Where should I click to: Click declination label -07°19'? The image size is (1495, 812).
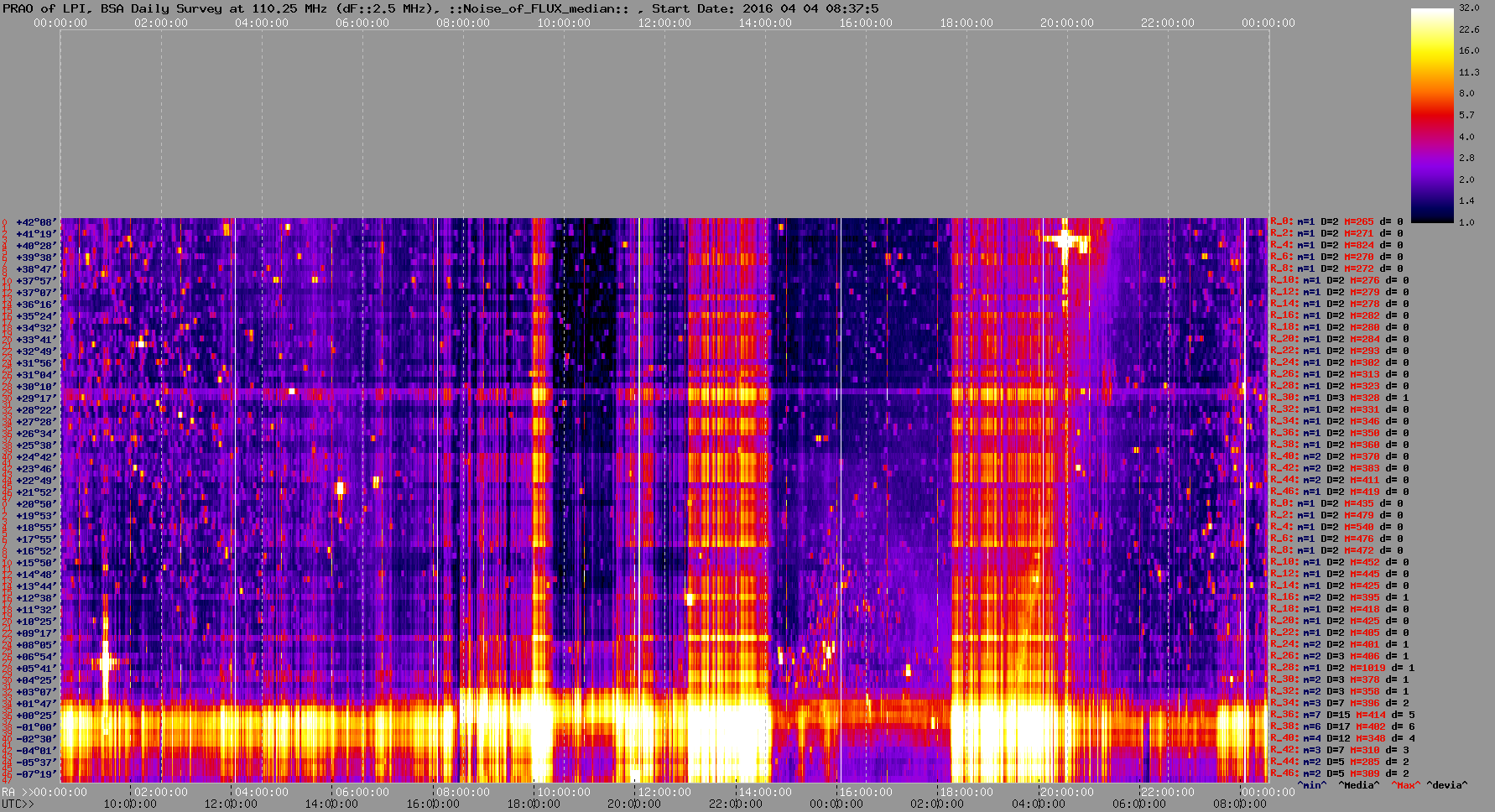tap(37, 774)
